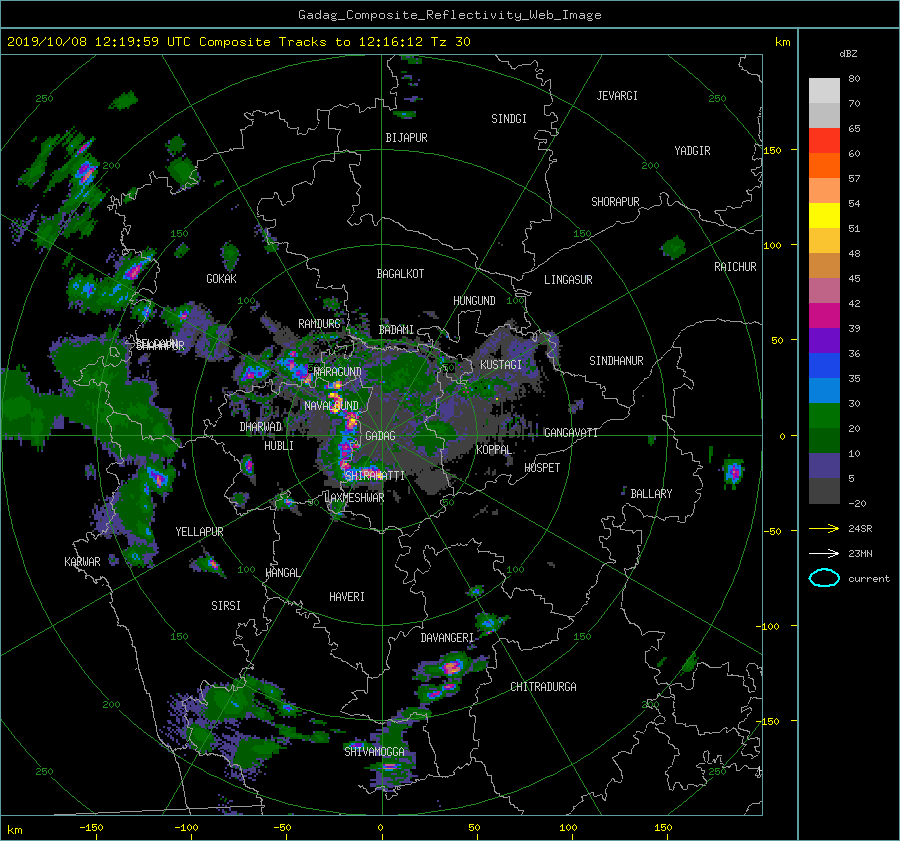The height and width of the screenshot is (841, 900).
Task: Click the CHITRADURGA city label
Action: tap(543, 687)
